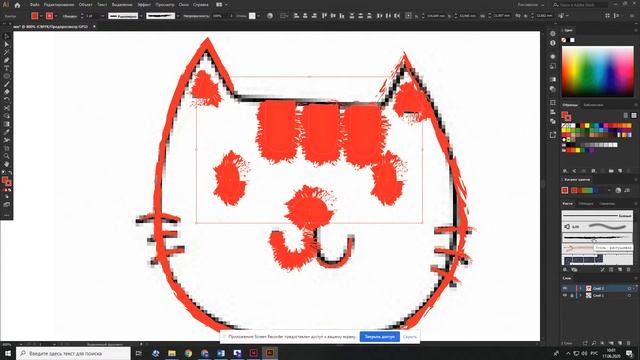The height and width of the screenshot is (360, 640).
Task: Delete brush with Brushes panel trash icon
Action: [x=629, y=270]
